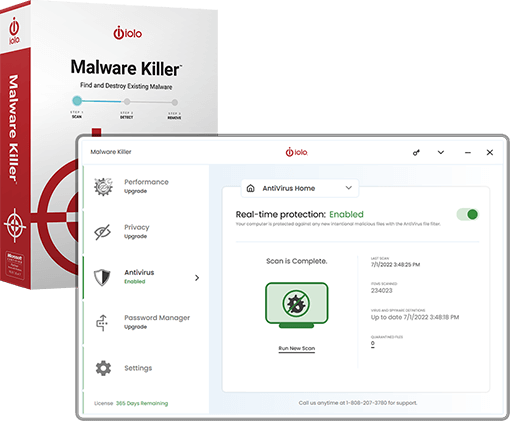This screenshot has width=510, height=421.
Task: Click the 365 Days Remaining license link
Action: coord(142,403)
